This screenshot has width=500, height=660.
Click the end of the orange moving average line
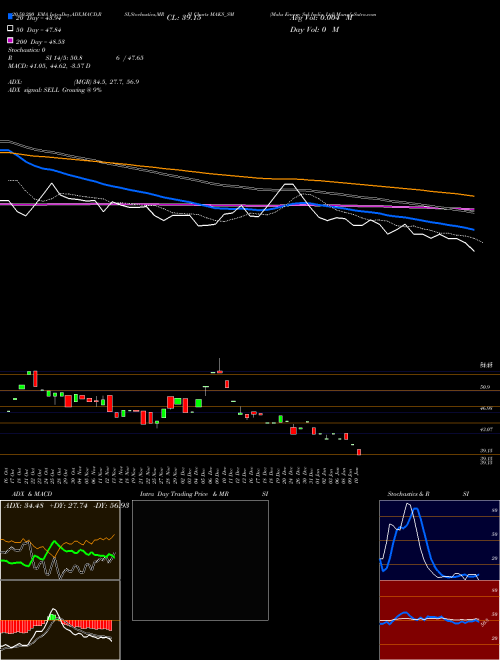click(474, 196)
